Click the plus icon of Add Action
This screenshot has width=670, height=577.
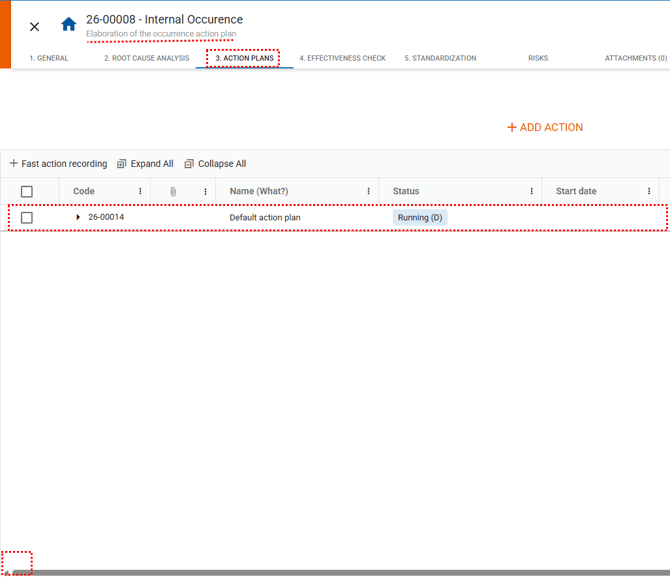[512, 128]
